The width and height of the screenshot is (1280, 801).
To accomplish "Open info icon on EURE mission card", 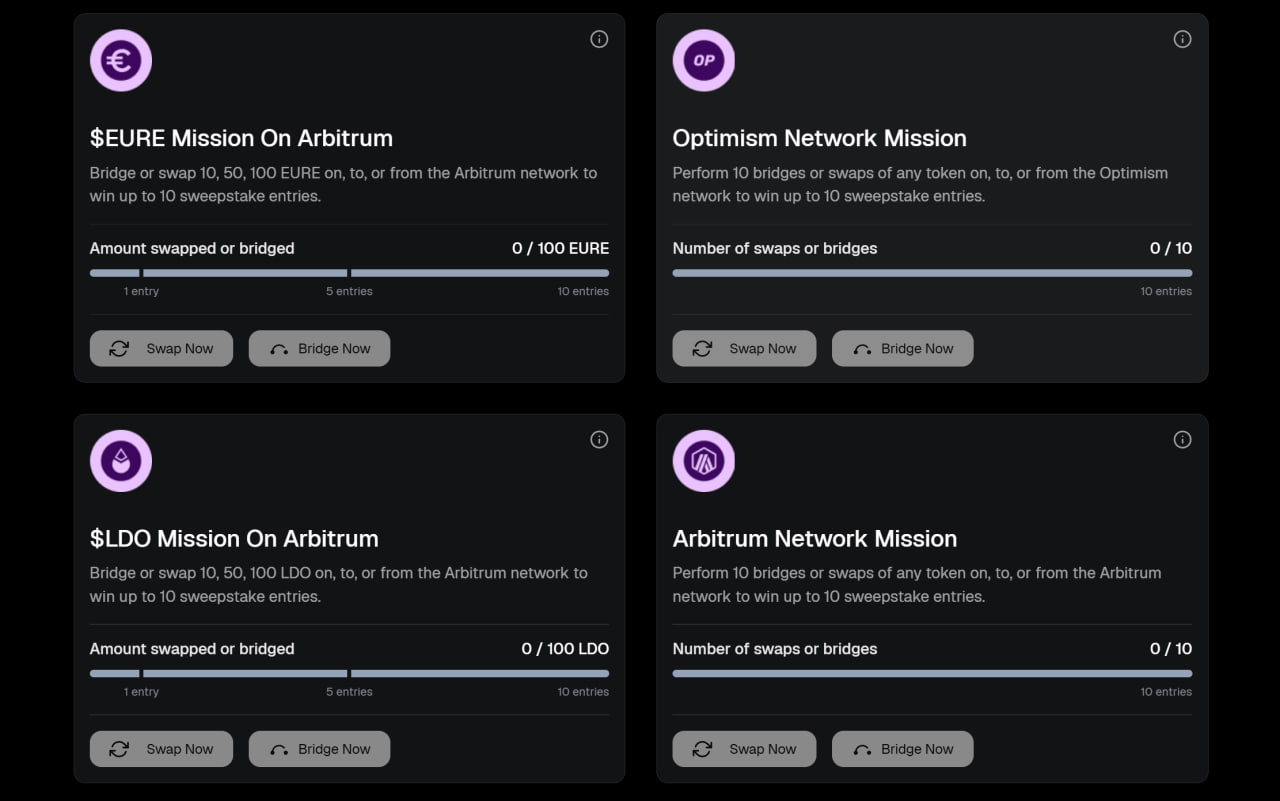I will pos(599,39).
